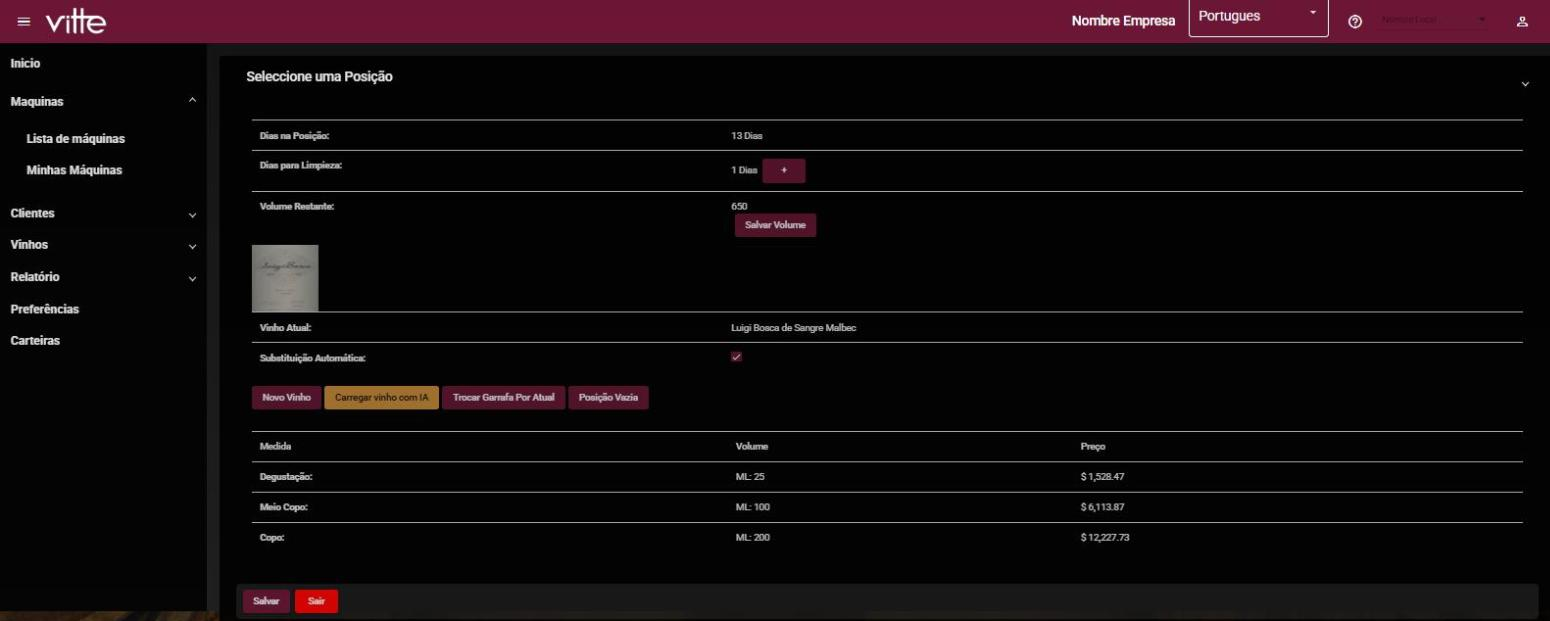Open the dimmed Nombre Local dropdown
1550x621 pixels.
1432,21
